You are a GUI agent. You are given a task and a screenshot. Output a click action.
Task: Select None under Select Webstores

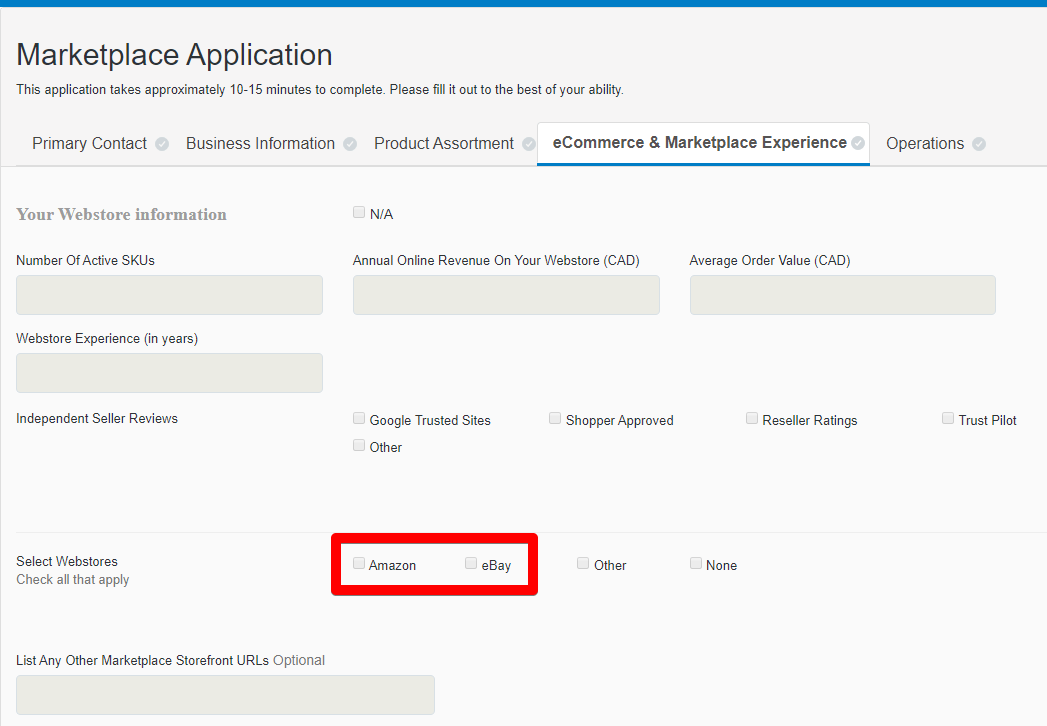[x=695, y=562]
